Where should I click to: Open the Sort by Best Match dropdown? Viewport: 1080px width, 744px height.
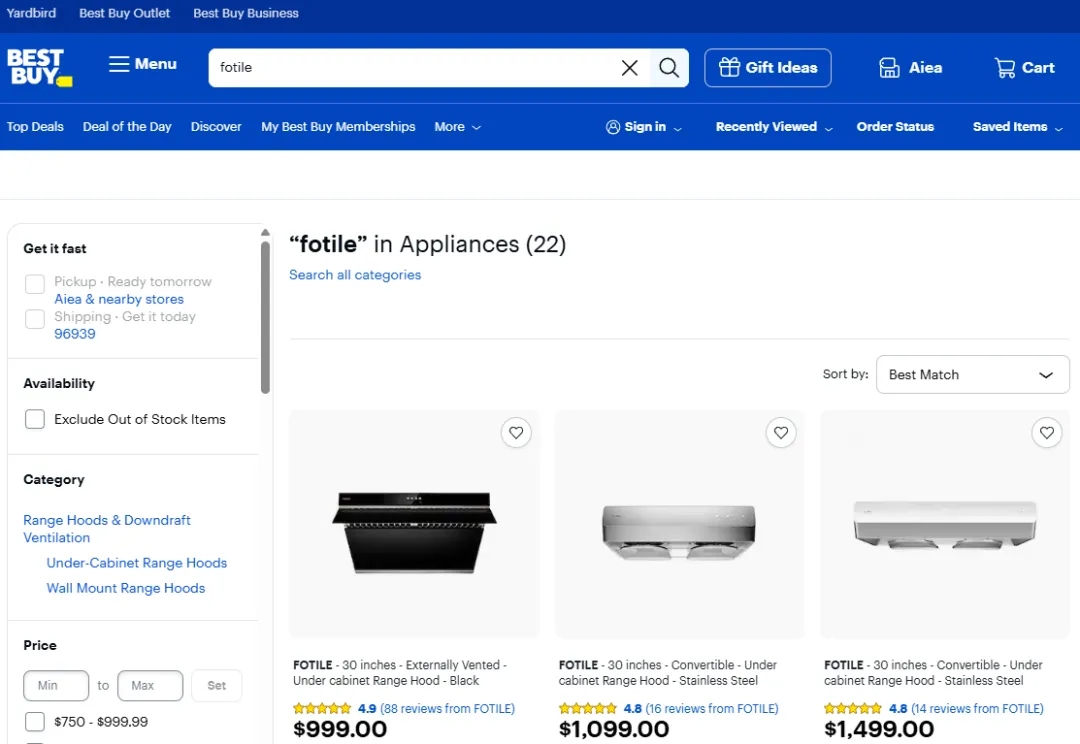click(x=972, y=375)
